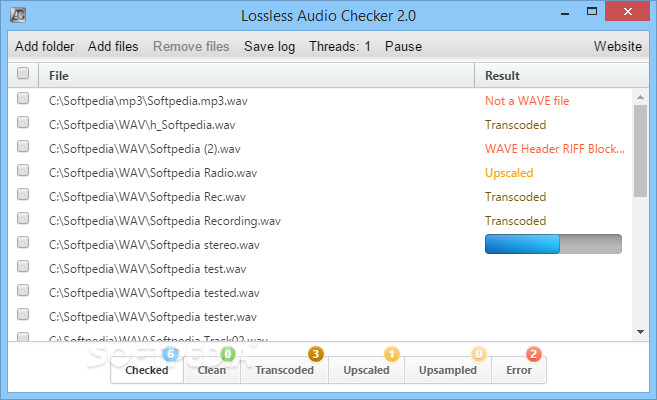Open Save log
The width and height of the screenshot is (657, 400).
(x=269, y=46)
